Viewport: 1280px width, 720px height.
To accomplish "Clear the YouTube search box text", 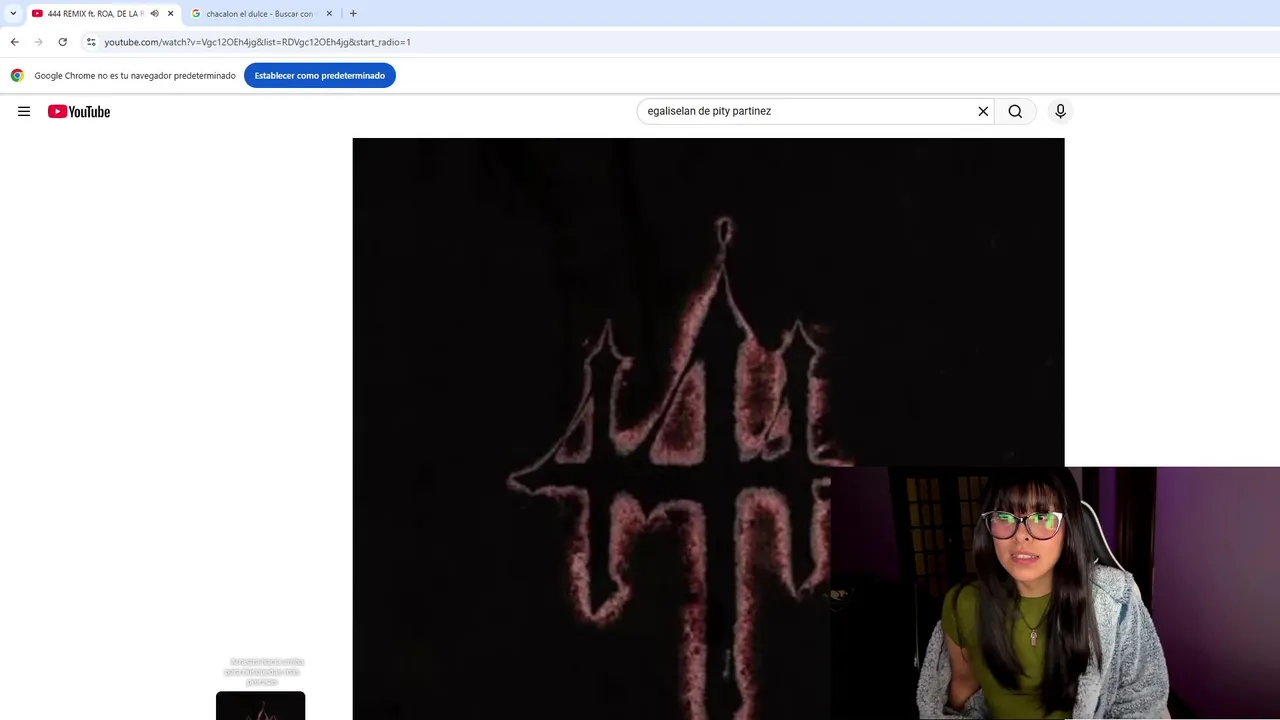I will tap(983, 111).
